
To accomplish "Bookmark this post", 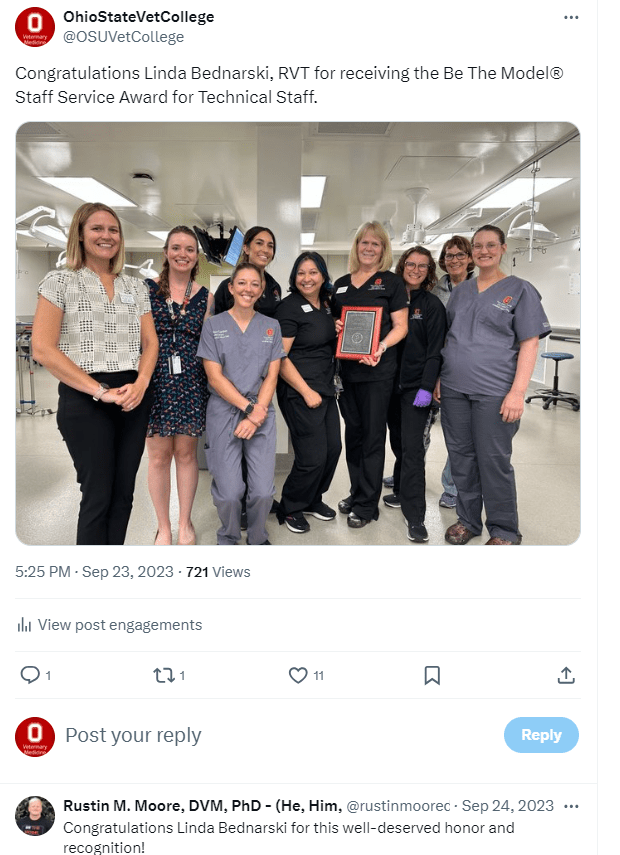I will 432,675.
